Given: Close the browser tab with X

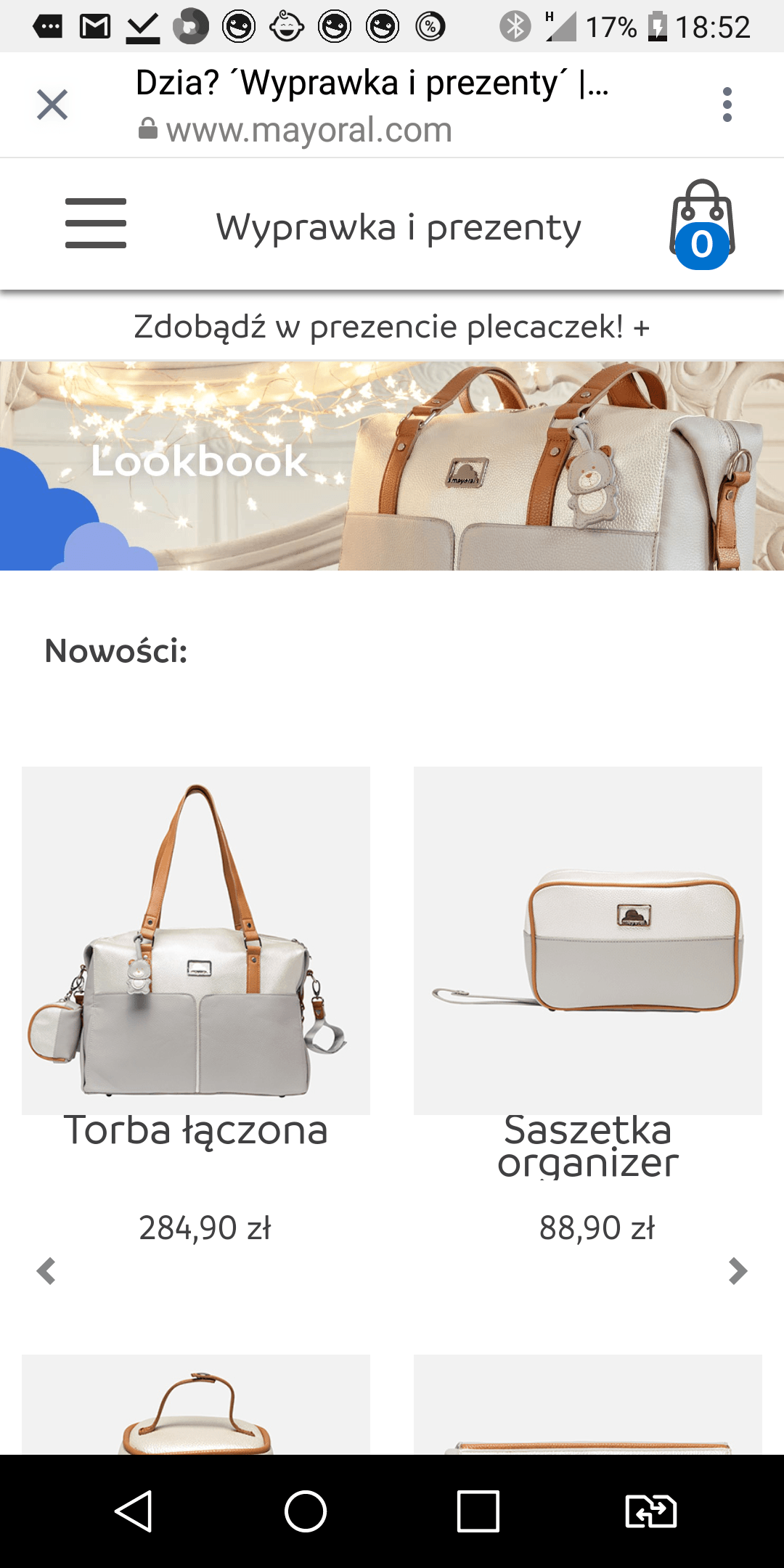Looking at the screenshot, I should (x=52, y=105).
